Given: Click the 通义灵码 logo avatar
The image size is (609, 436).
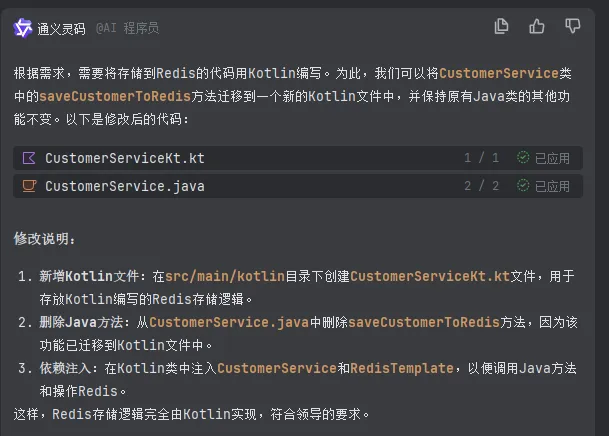Looking at the screenshot, I should (22, 28).
